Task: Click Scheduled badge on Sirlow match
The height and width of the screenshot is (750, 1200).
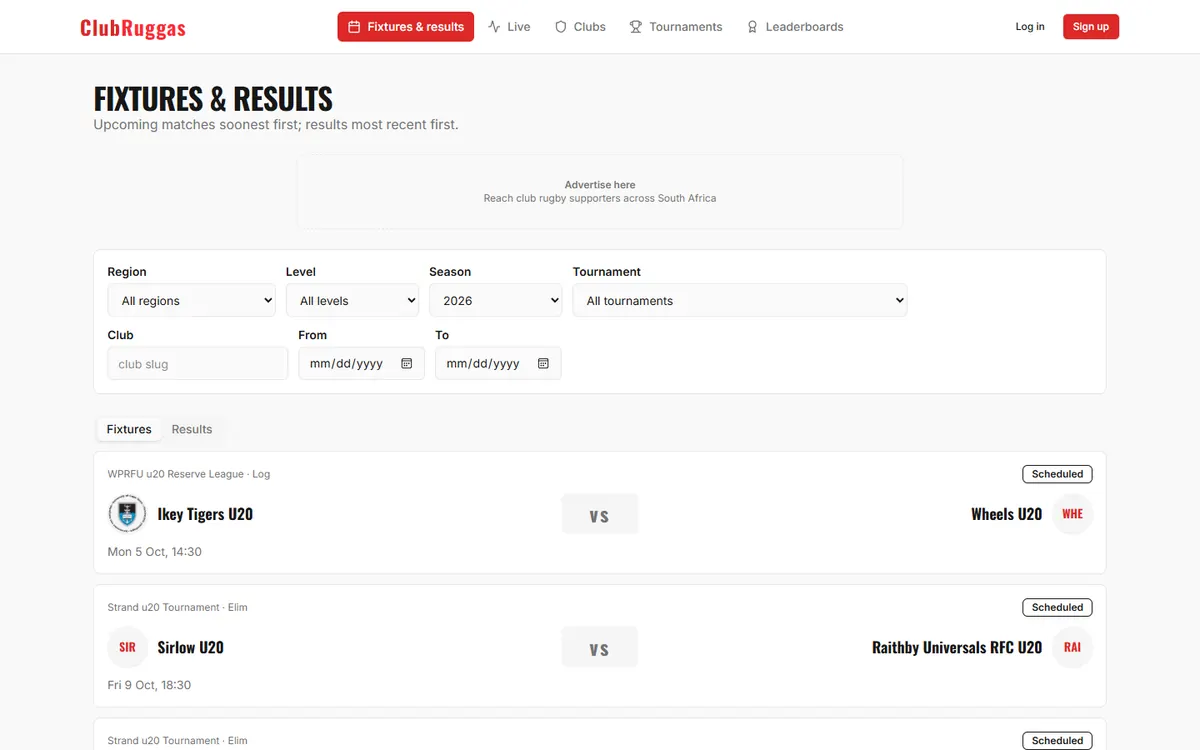Action: point(1057,607)
